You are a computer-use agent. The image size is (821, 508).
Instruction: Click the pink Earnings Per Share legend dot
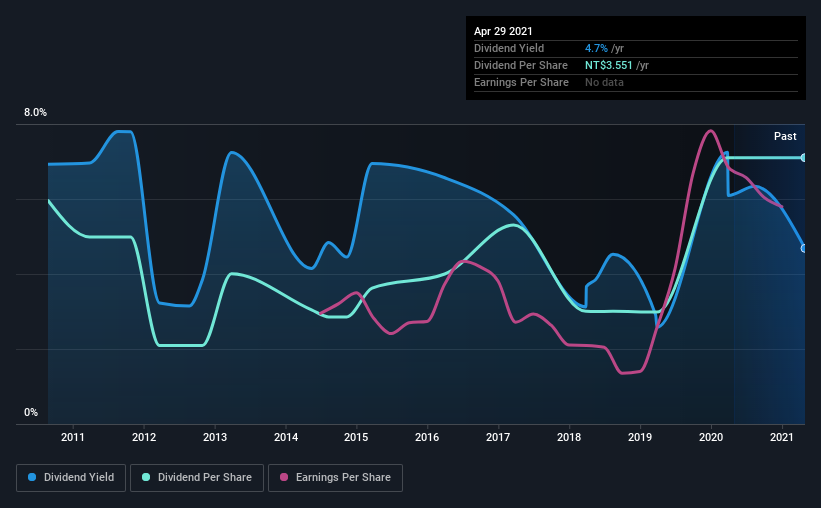click(284, 477)
